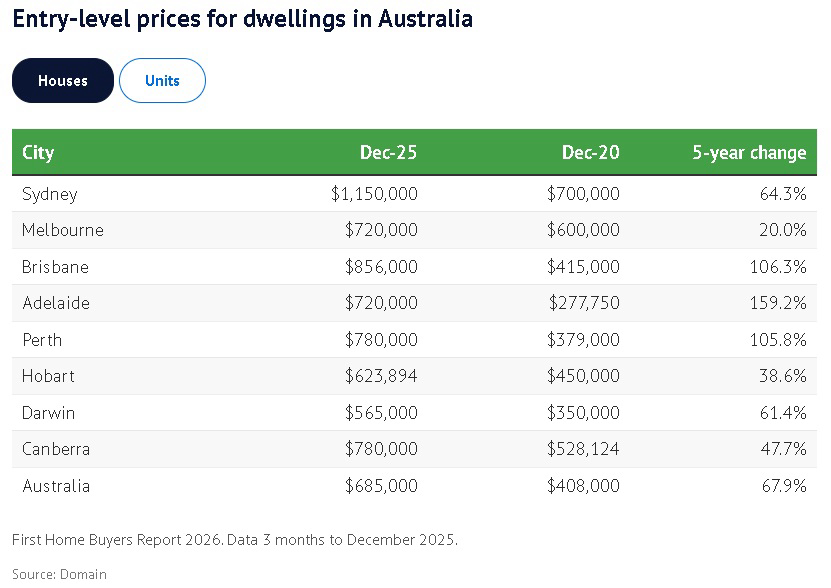This screenshot has height=588, width=831.
Task: Click the Dec-20 column header
Action: click(x=590, y=153)
